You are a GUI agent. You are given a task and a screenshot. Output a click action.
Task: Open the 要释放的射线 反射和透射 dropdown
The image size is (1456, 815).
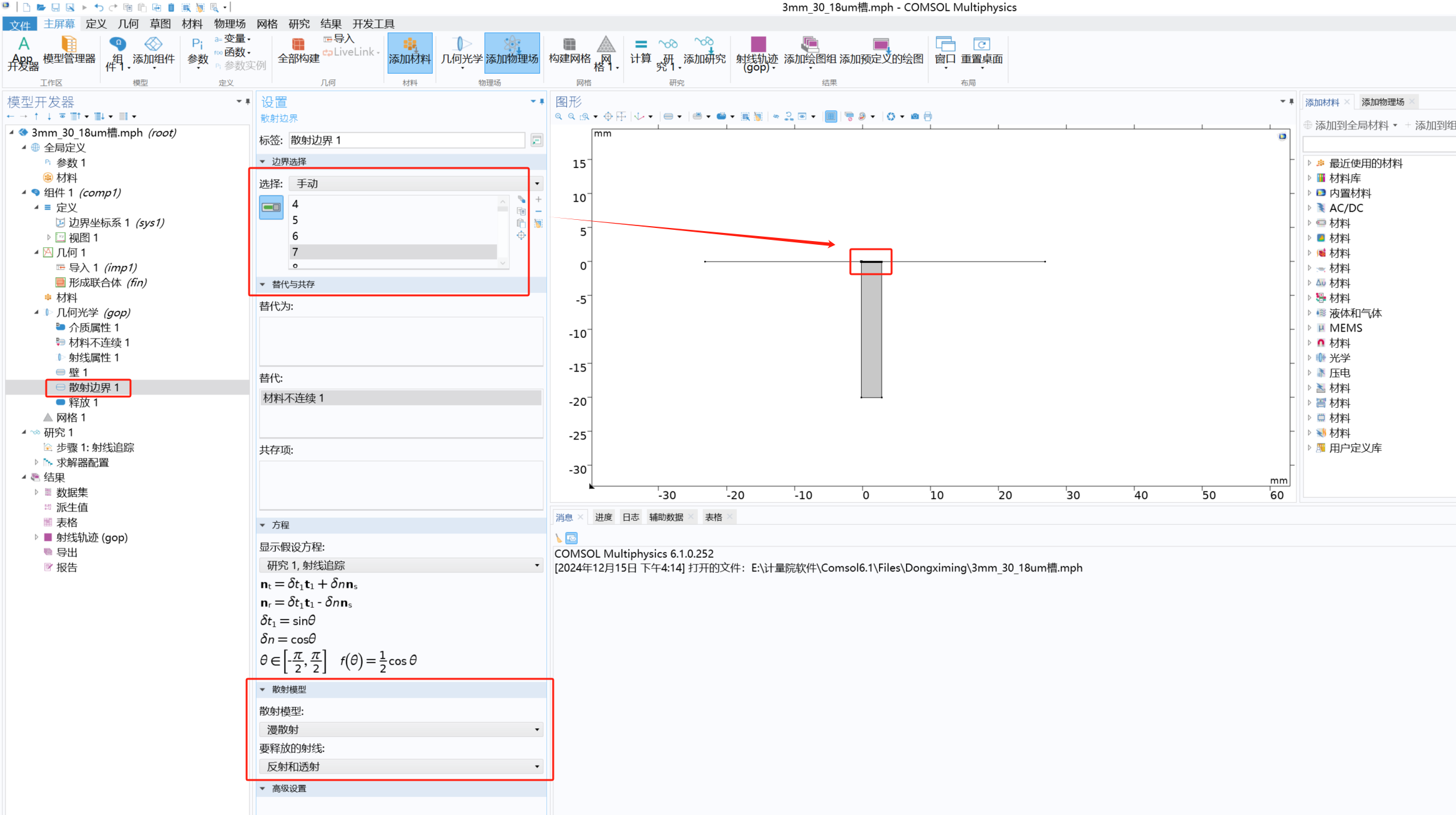pyautogui.click(x=400, y=766)
